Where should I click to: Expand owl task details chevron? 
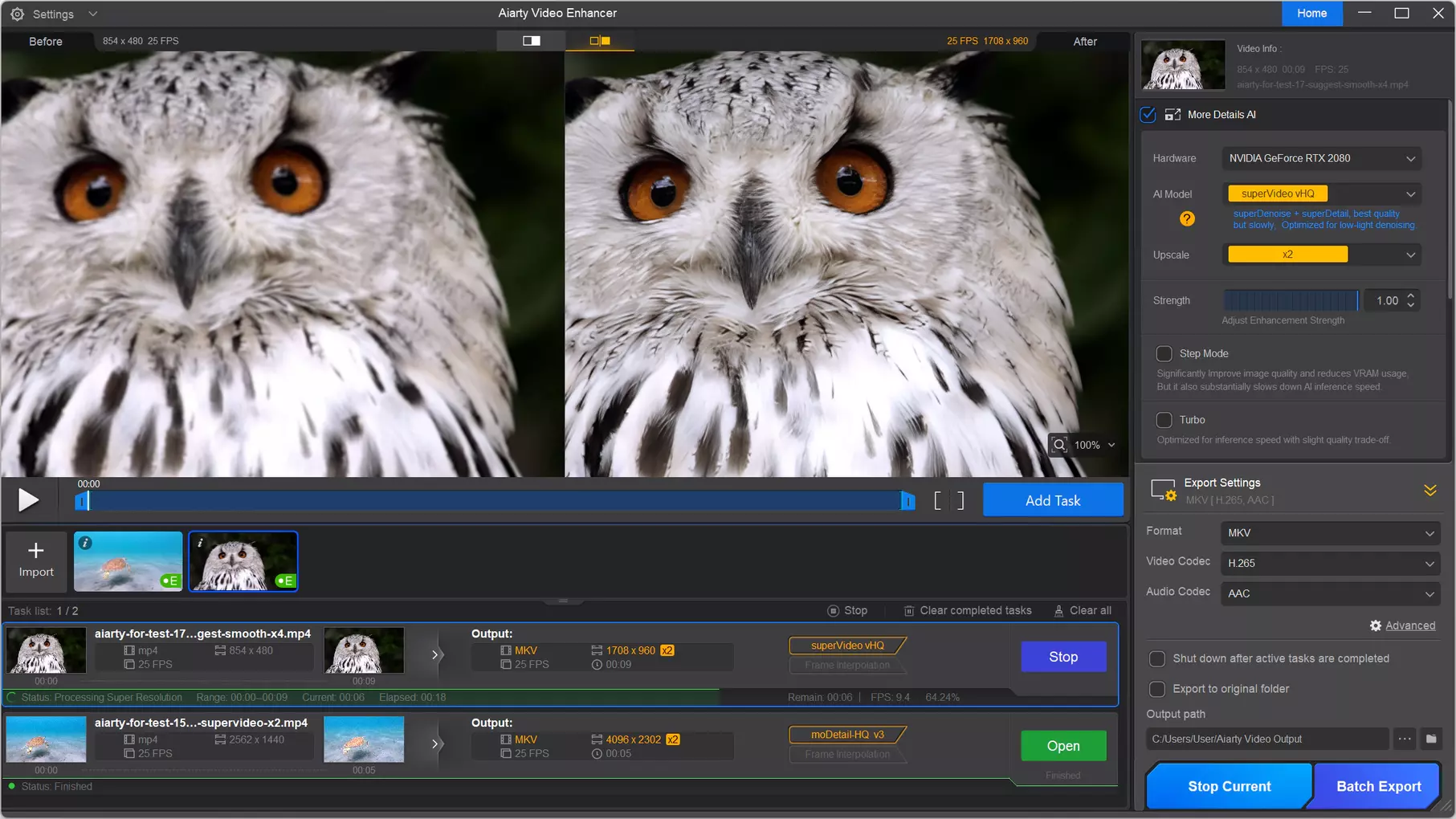point(436,655)
